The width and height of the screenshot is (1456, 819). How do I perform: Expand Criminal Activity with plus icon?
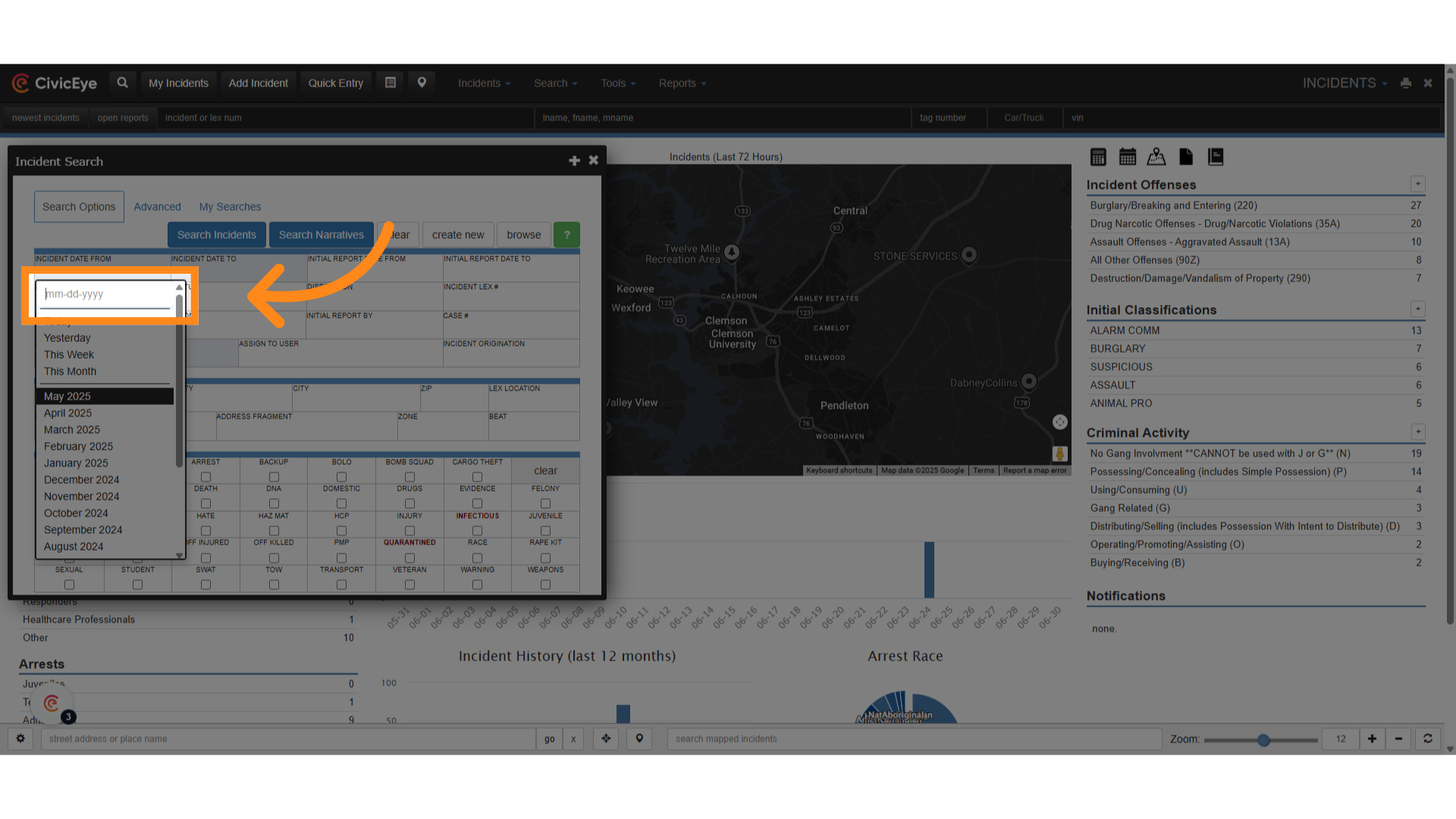point(1417,432)
